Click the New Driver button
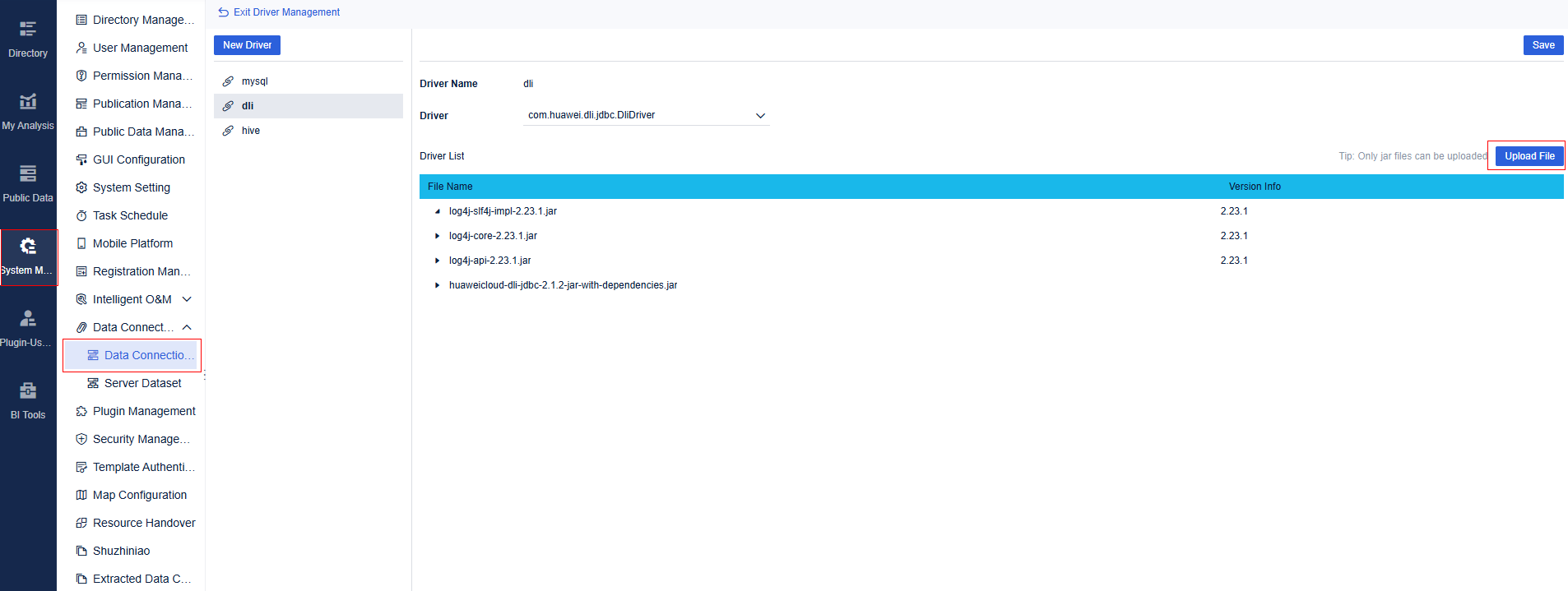 point(247,45)
